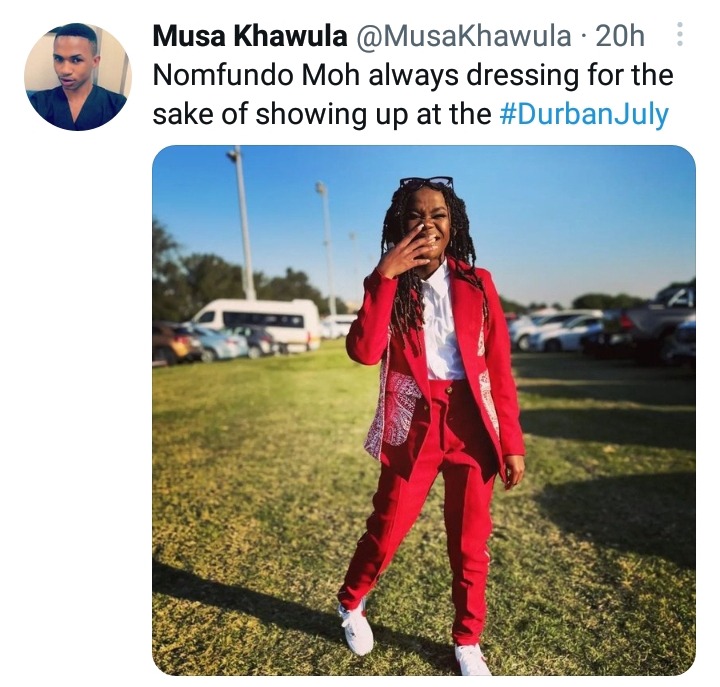Open the attached photo of red suit
This screenshot has width=720, height=687.
pos(424,410)
